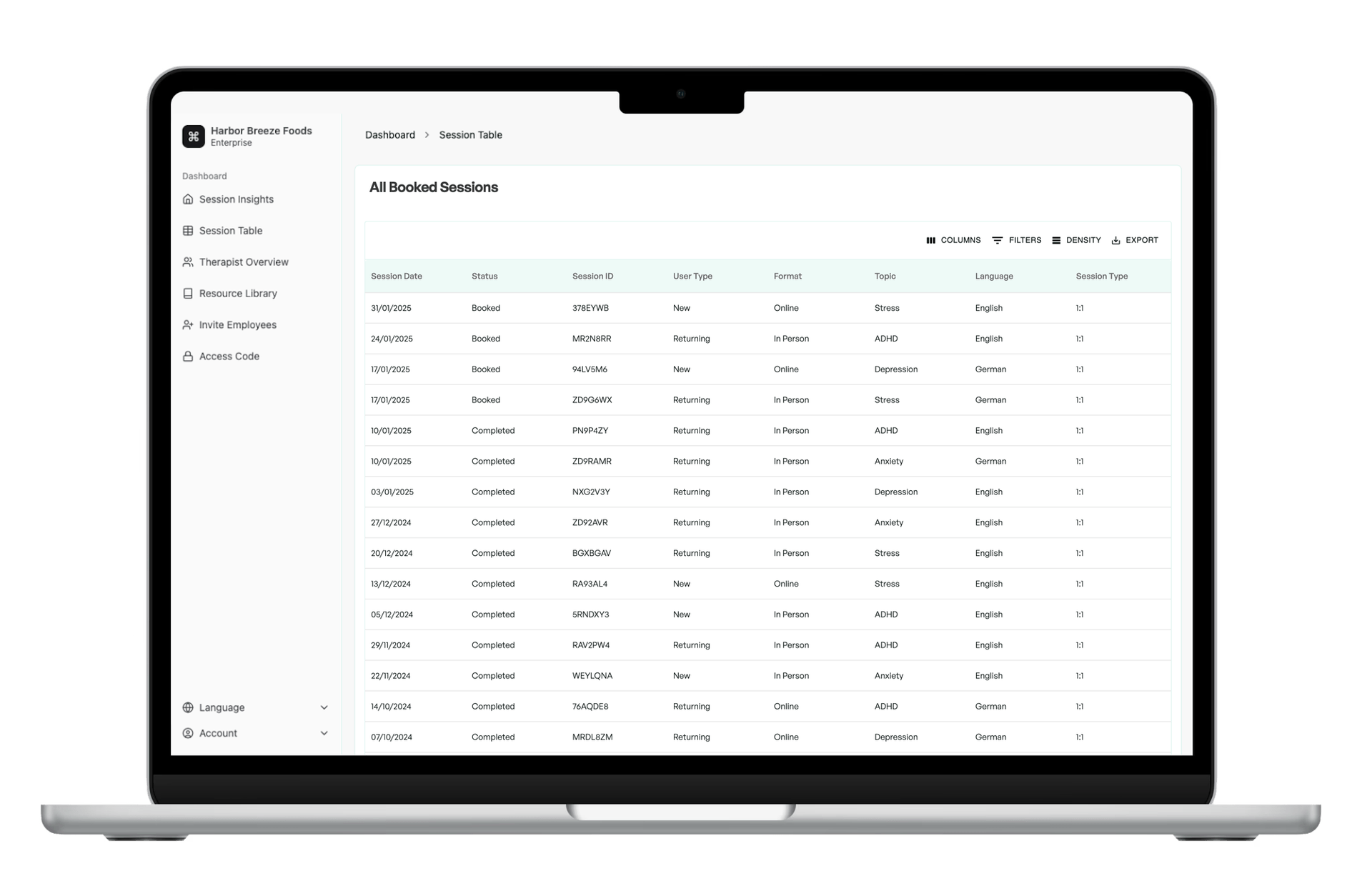Click the Resource Library icon in sidebar
The width and height of the screenshot is (1372, 896).
190,293
